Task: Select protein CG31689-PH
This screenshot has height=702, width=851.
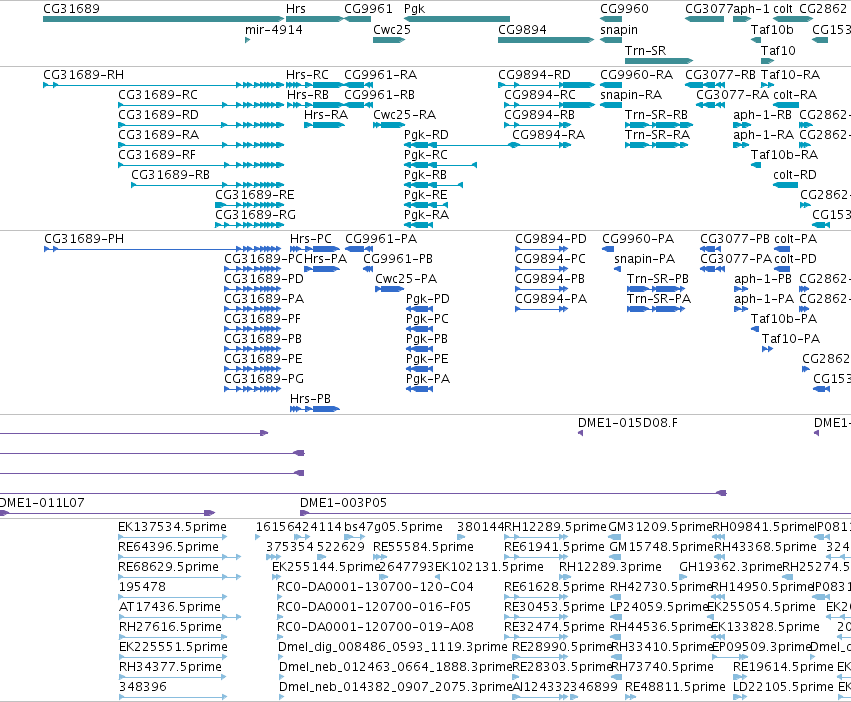Action: click(x=163, y=249)
